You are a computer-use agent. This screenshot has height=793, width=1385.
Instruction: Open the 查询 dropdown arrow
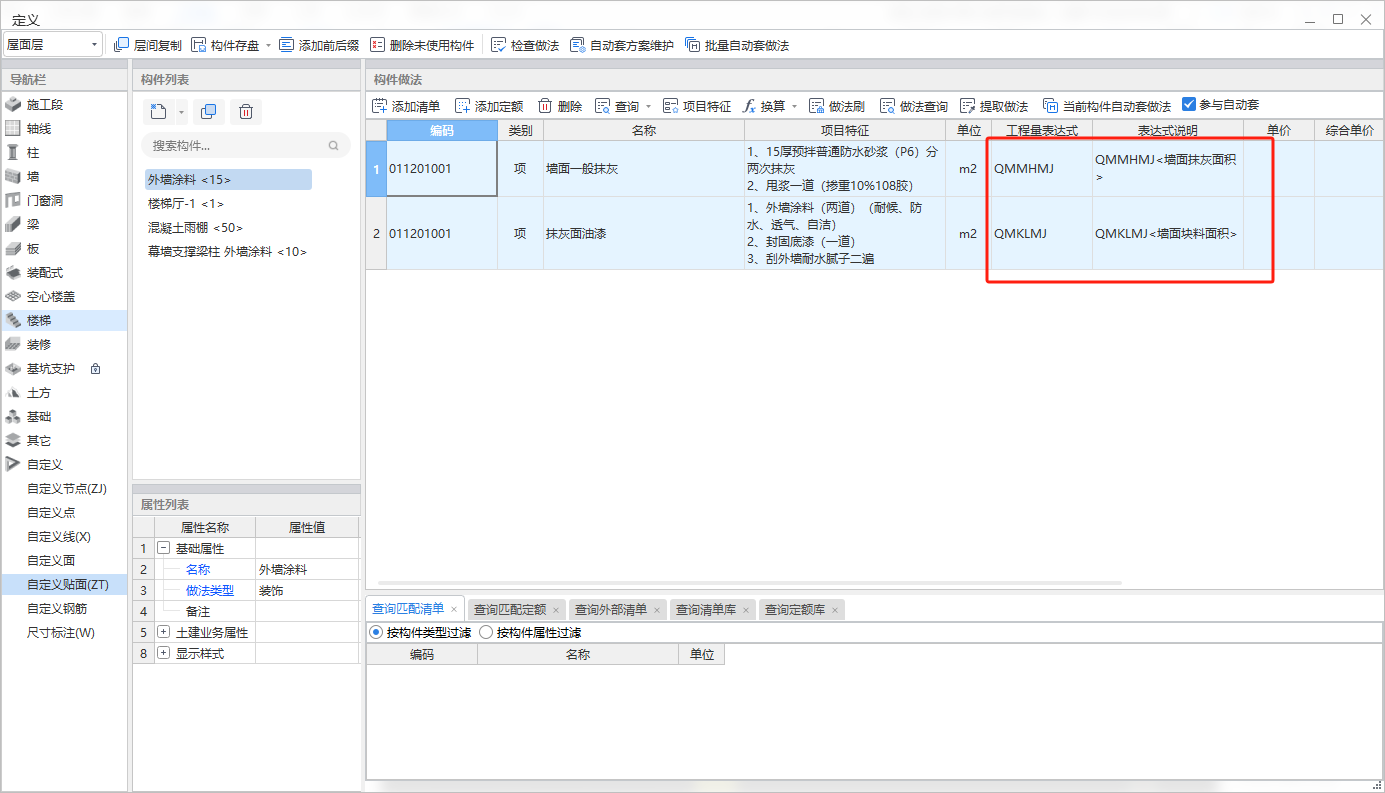pyautogui.click(x=647, y=105)
